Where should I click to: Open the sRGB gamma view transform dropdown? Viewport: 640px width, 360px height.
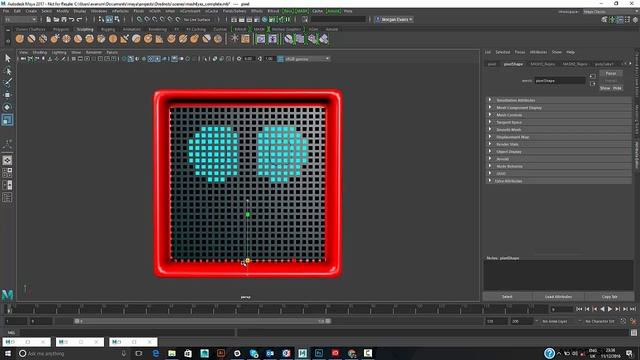point(307,59)
